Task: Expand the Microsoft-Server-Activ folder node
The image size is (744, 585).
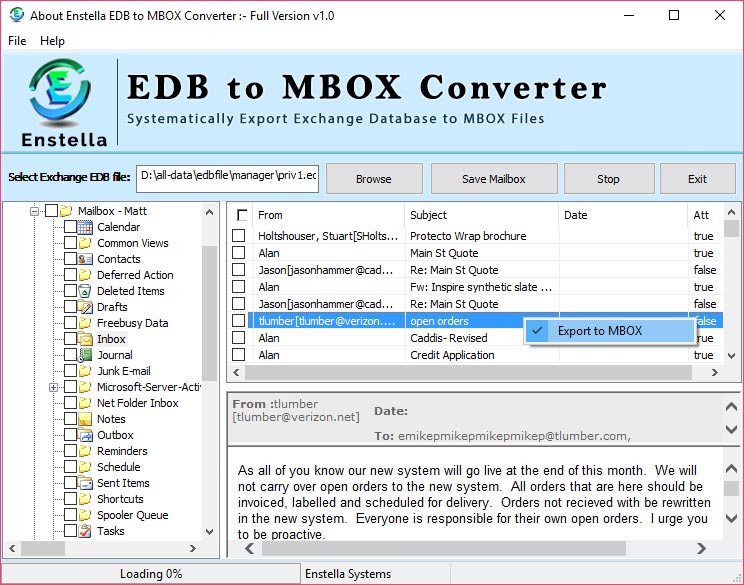Action: 53,387
